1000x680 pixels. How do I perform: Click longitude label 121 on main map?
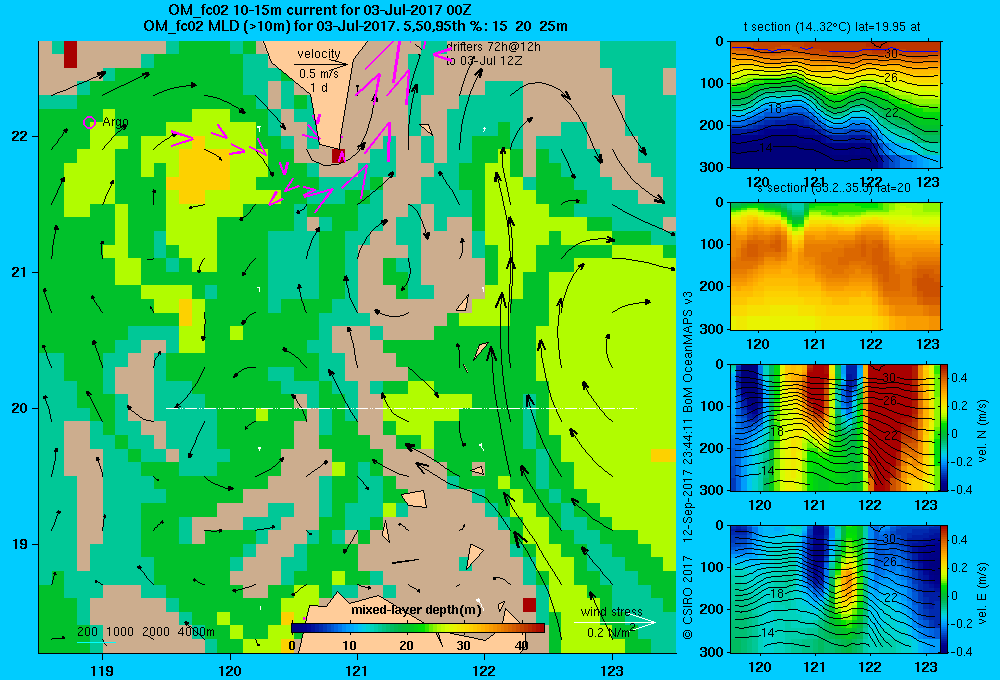coord(357,670)
